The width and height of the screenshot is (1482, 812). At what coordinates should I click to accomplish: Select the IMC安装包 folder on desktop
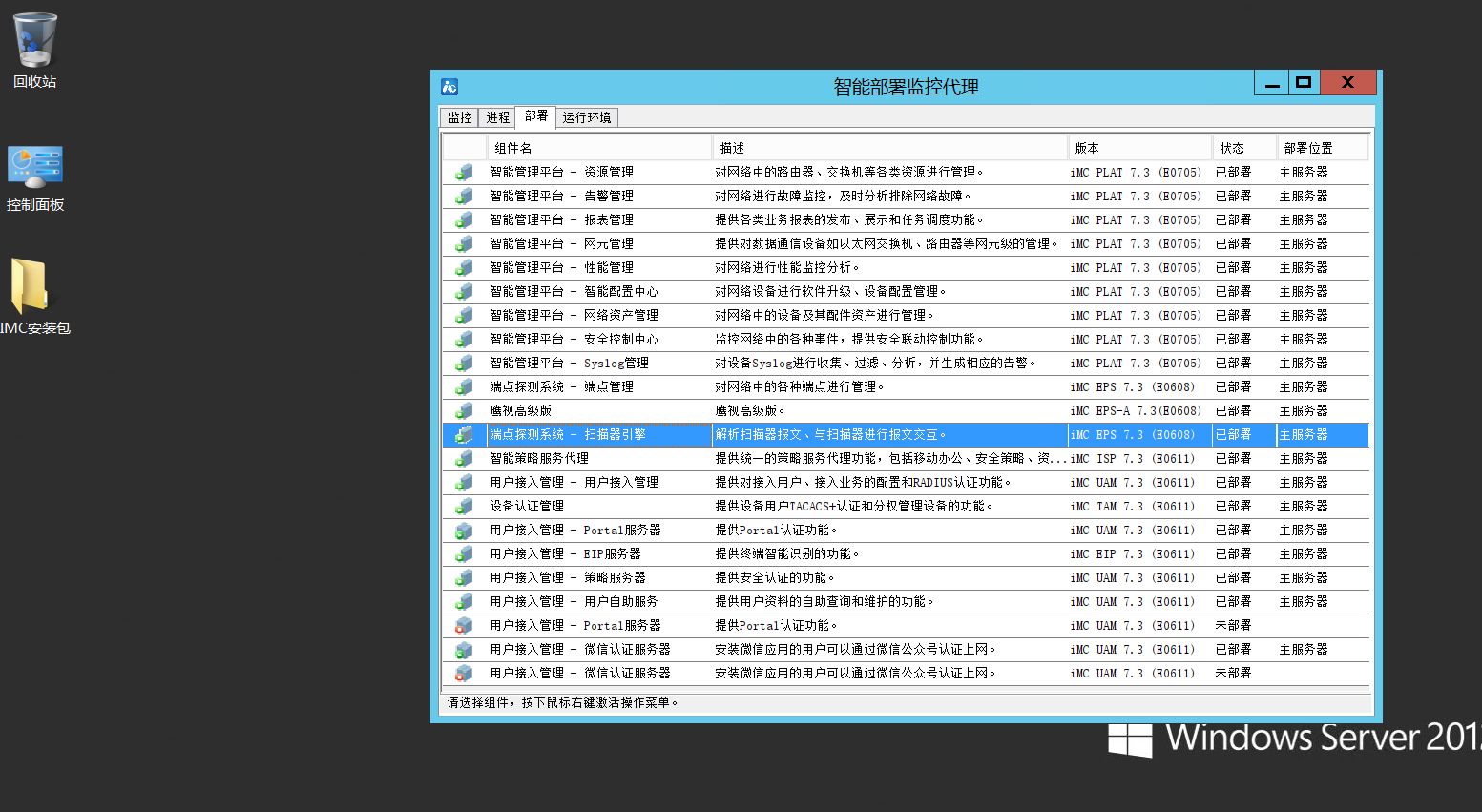pos(34,297)
